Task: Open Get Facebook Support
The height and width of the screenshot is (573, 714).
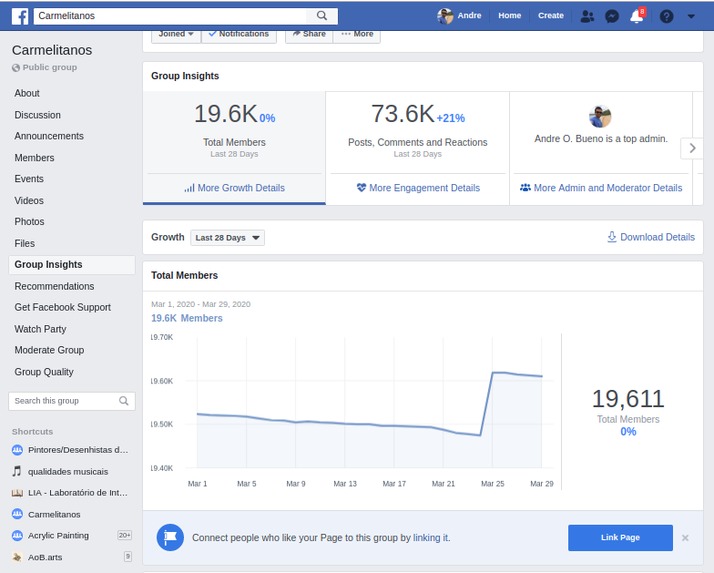Action: [x=62, y=307]
